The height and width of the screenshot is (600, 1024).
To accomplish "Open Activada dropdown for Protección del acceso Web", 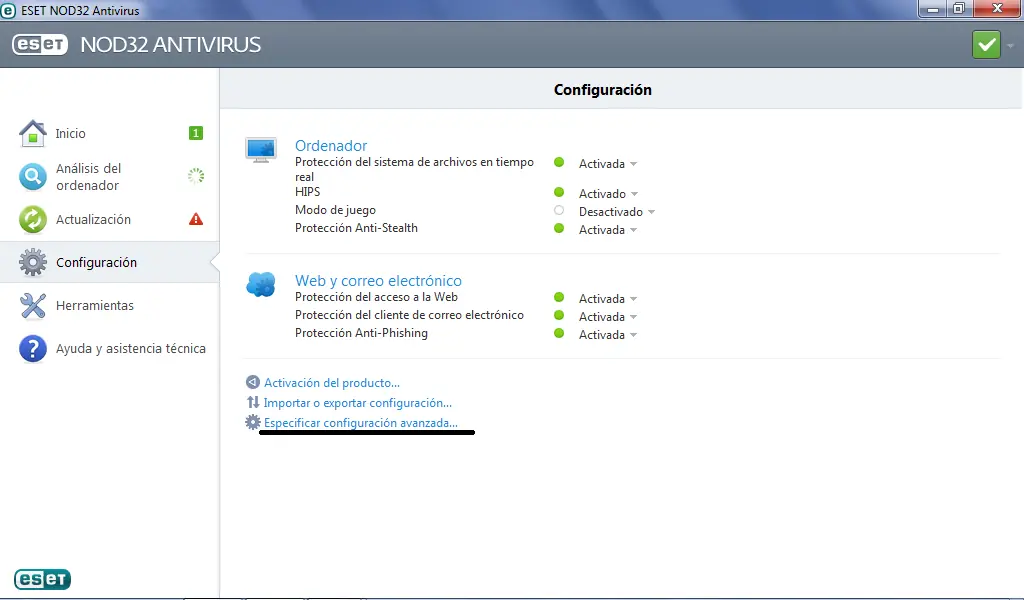I will click(608, 299).
